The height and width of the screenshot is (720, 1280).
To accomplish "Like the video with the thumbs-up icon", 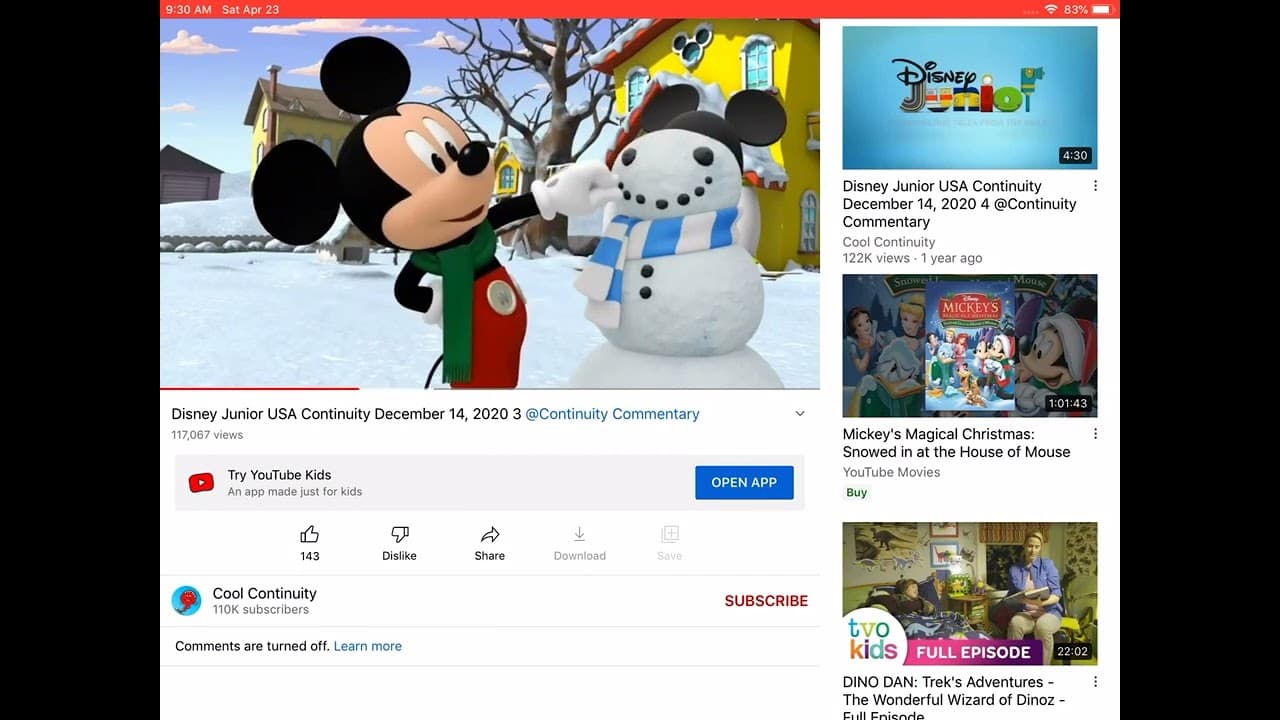I will pos(310,534).
